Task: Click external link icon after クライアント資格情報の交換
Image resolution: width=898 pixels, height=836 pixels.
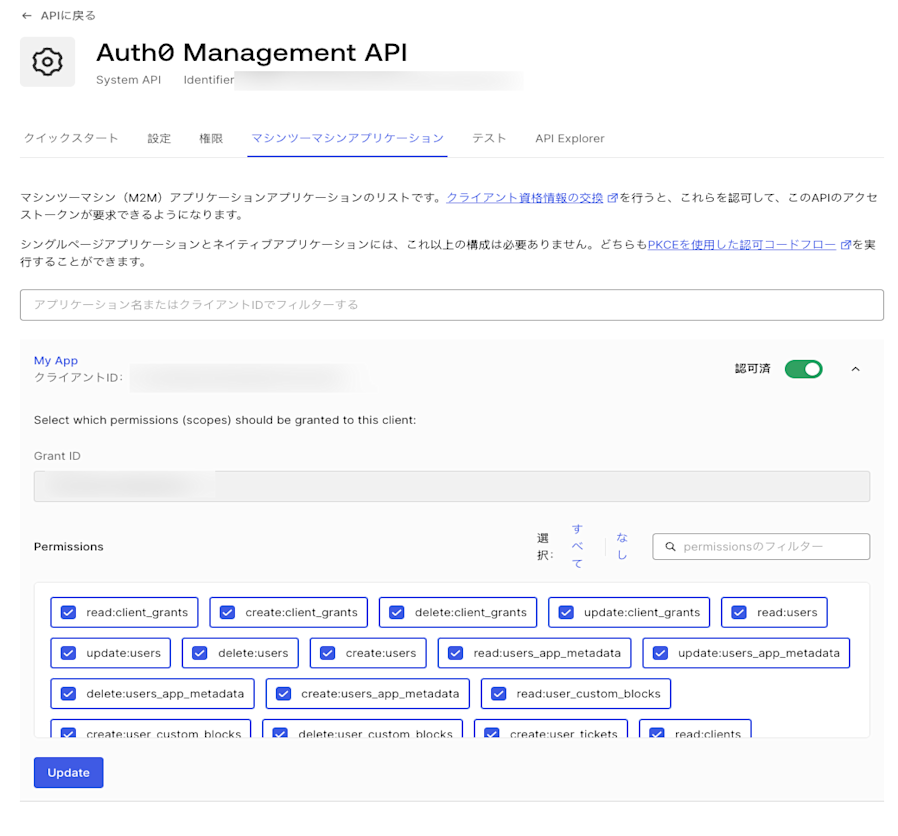Action: pos(612,198)
